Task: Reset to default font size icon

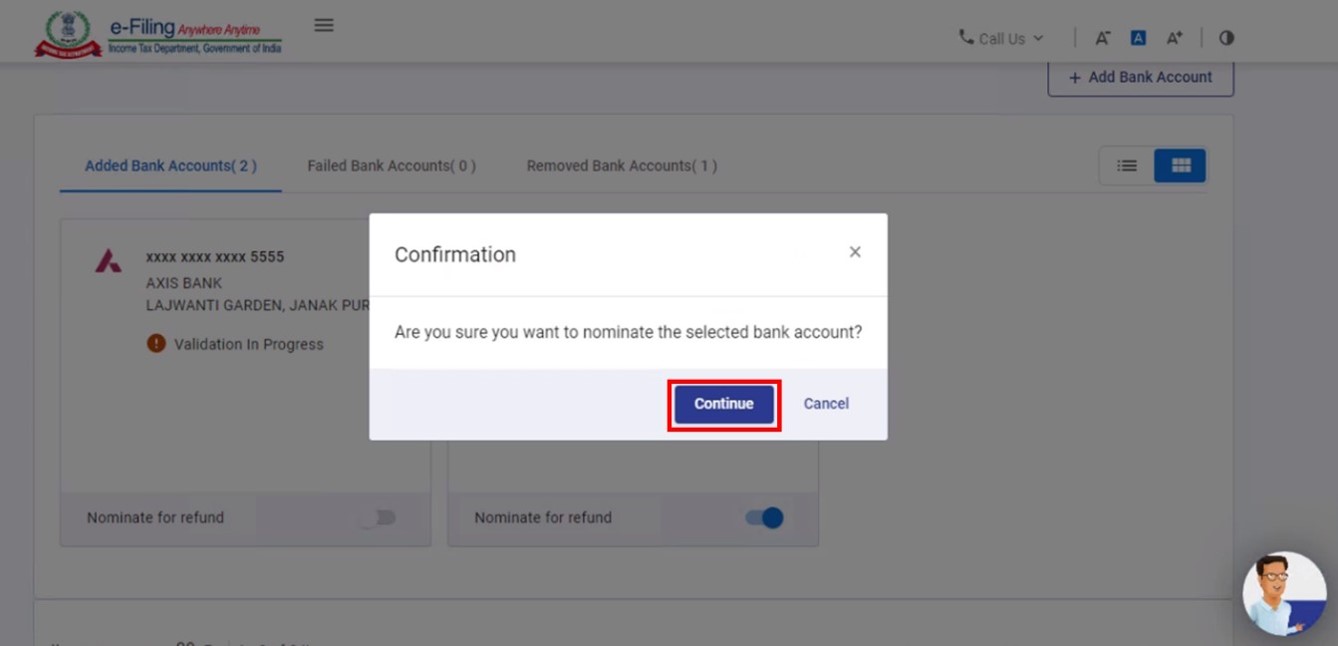Action: coord(1138,38)
